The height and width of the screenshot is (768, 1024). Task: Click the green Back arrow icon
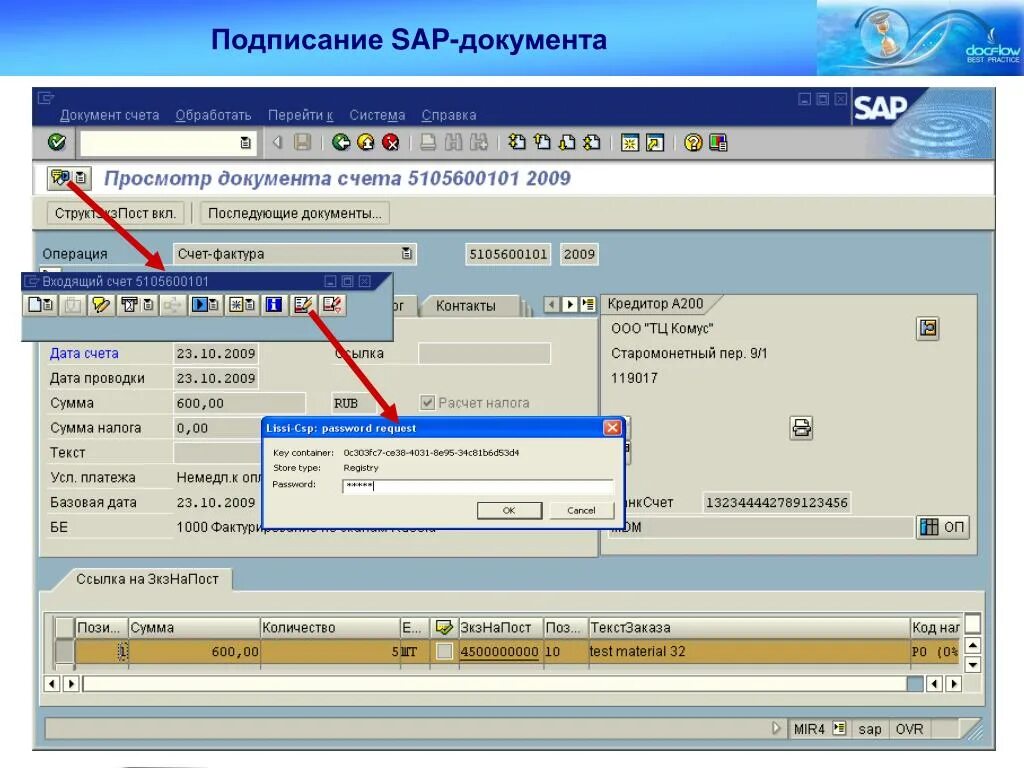coord(340,142)
